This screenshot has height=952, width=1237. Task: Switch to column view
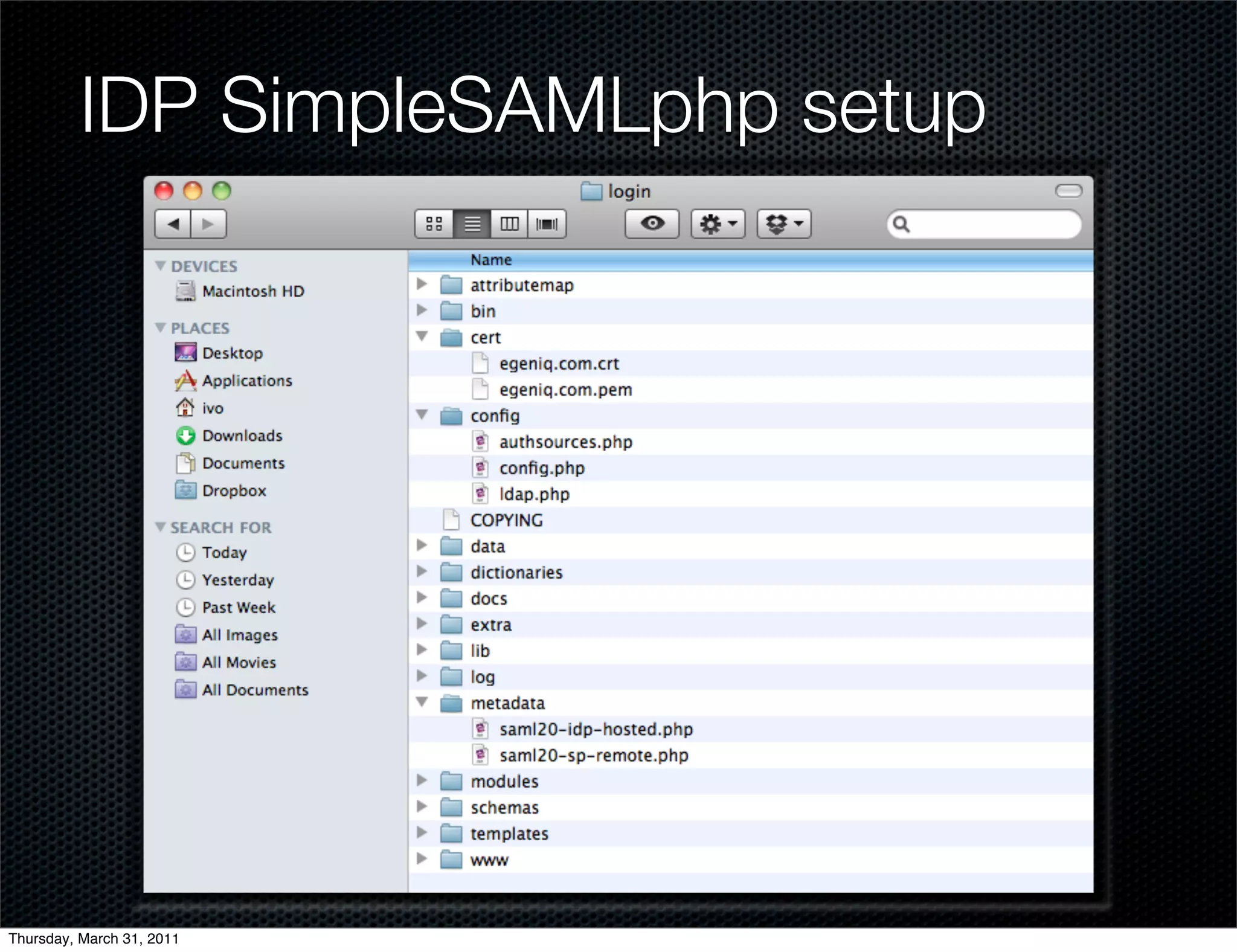click(x=509, y=224)
